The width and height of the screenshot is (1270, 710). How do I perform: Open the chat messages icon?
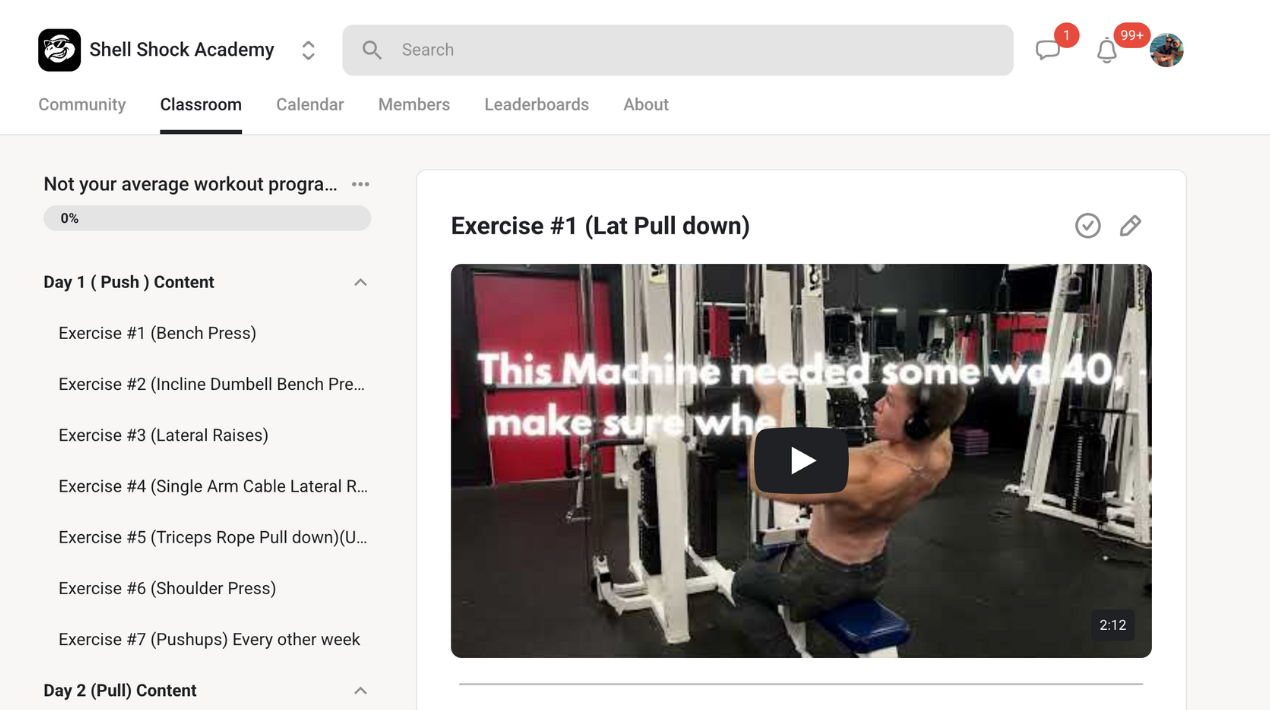1047,50
